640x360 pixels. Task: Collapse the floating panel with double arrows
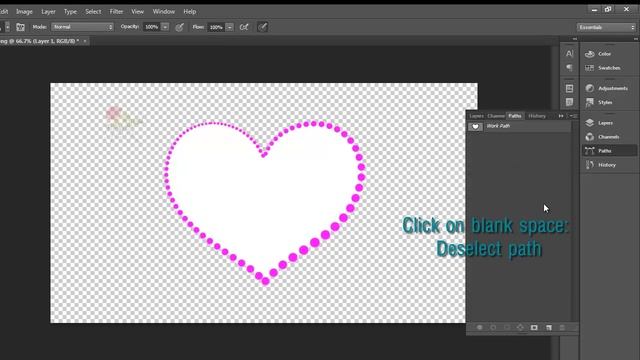pyautogui.click(x=561, y=116)
